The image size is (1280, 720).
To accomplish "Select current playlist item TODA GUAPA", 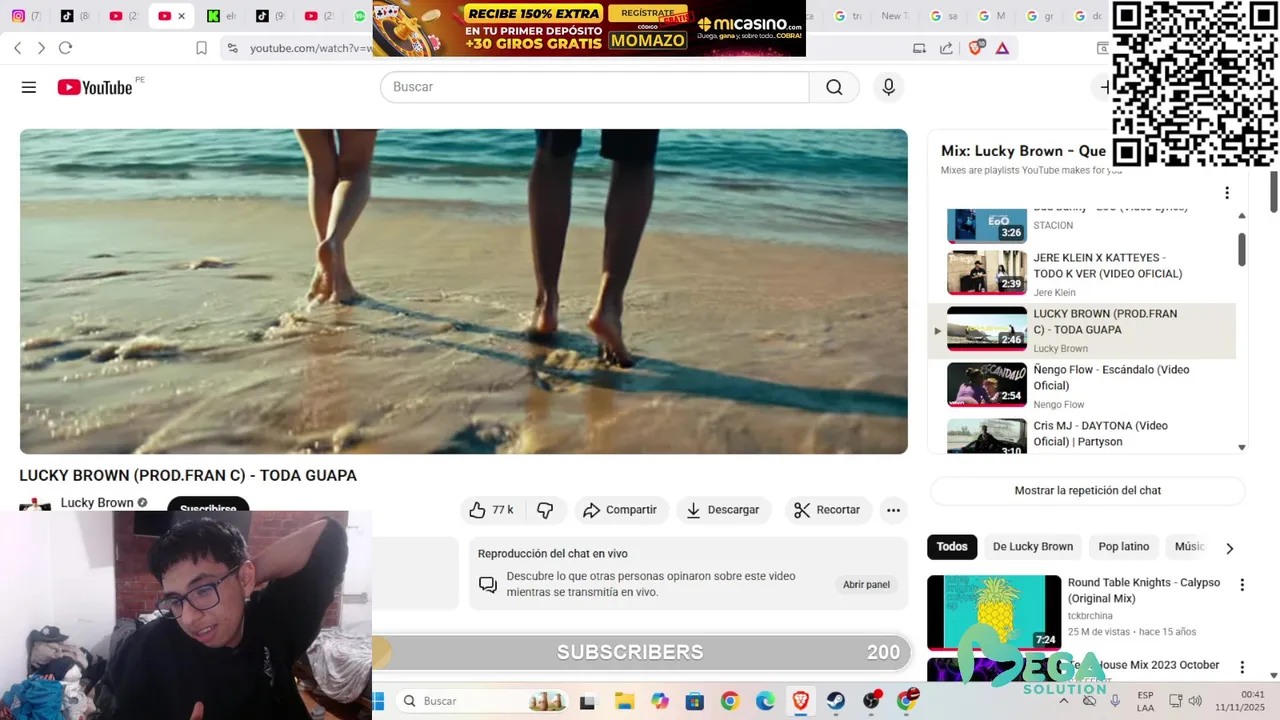I will (1082, 330).
